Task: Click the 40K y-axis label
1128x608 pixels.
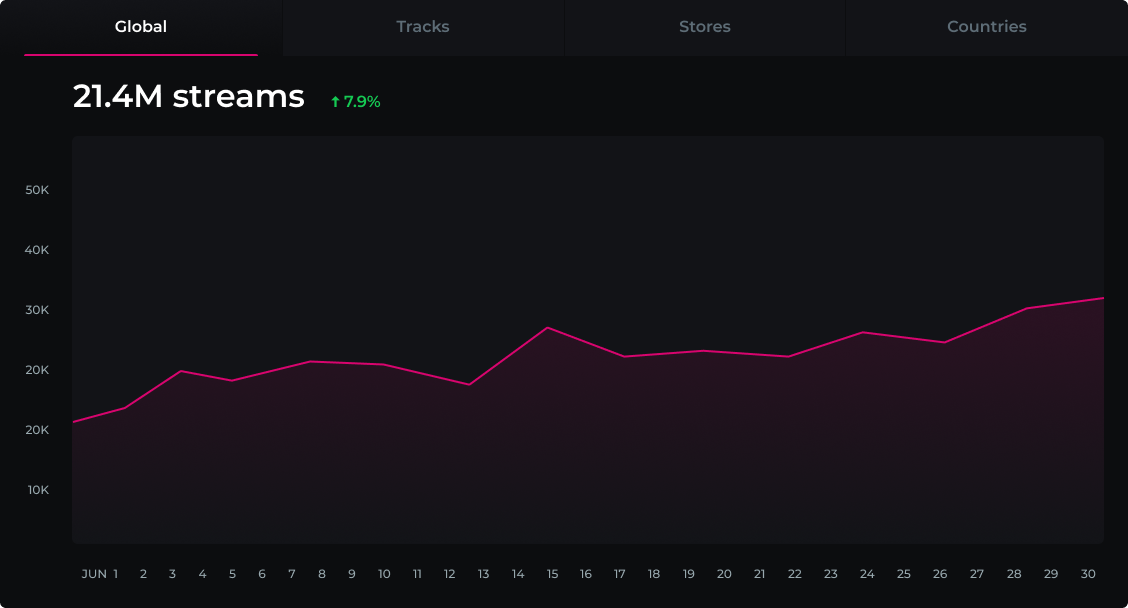Action: pos(37,250)
